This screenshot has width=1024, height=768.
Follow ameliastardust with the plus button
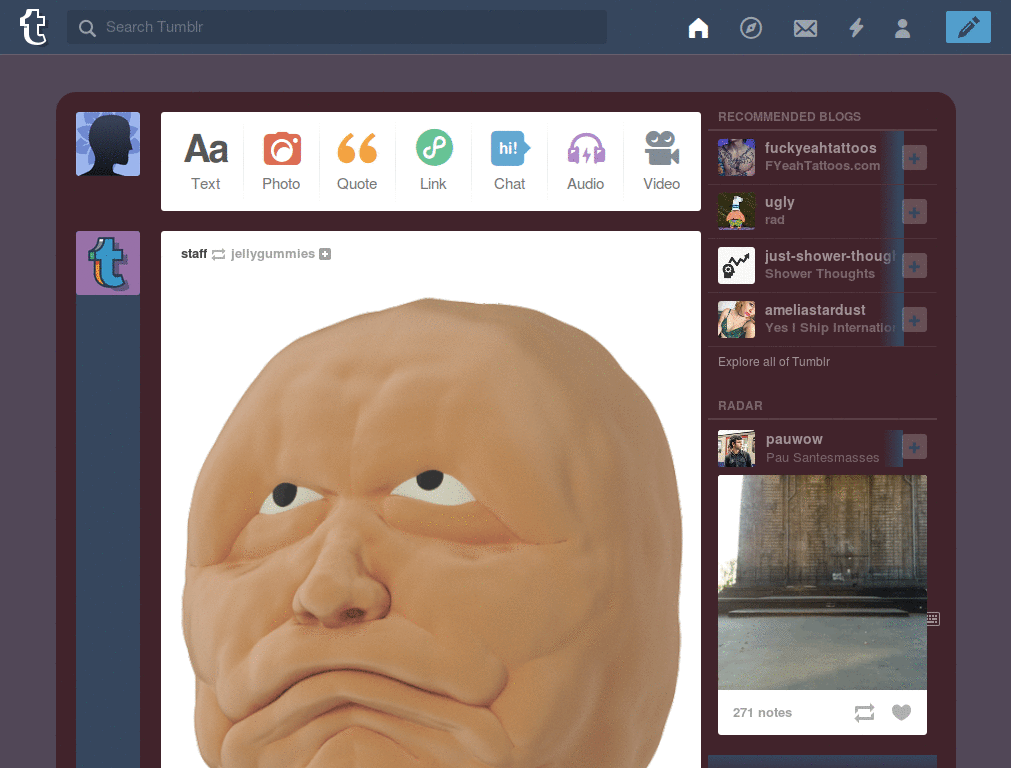tap(914, 320)
